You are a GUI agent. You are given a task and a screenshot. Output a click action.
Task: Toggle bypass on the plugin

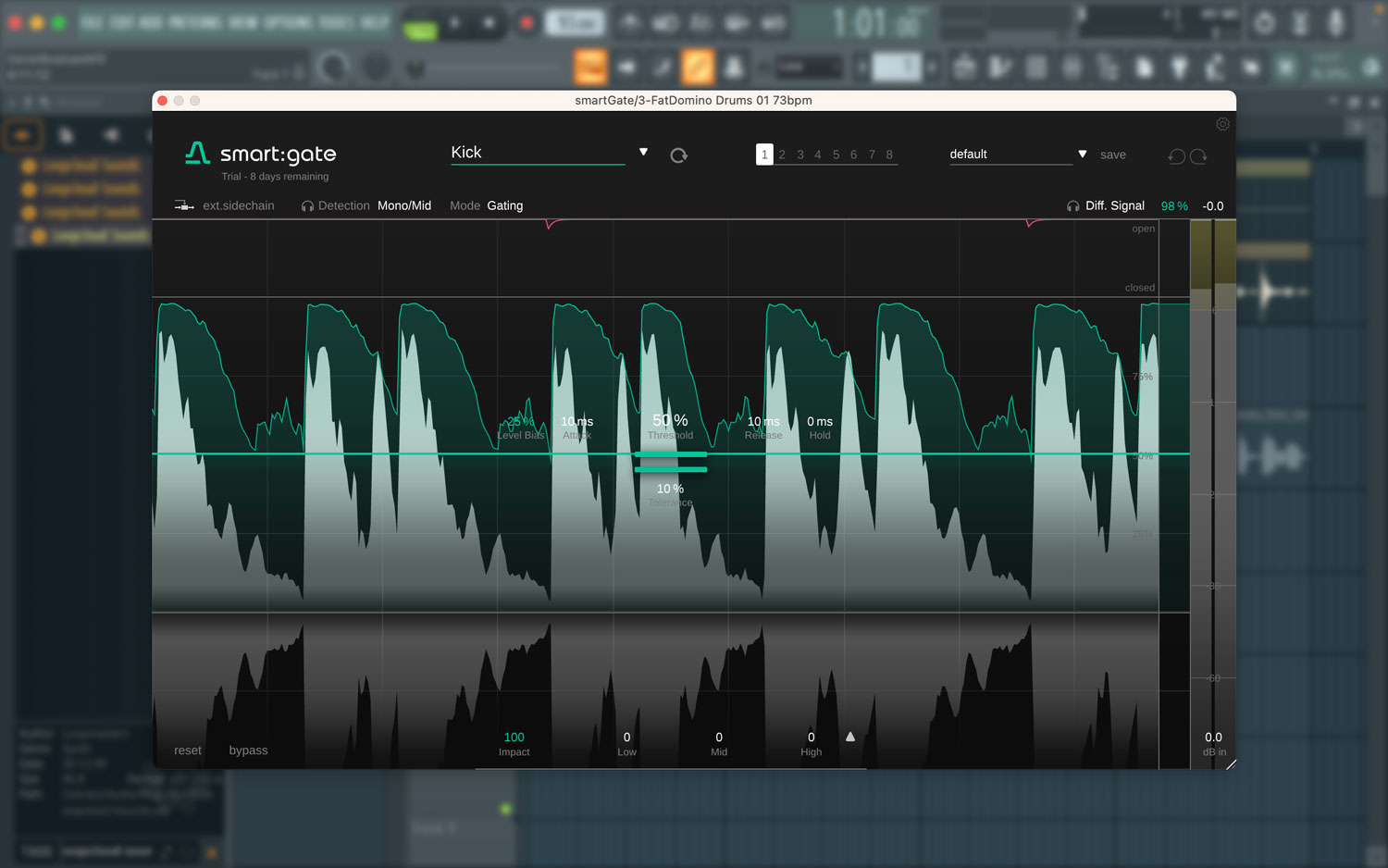248,750
